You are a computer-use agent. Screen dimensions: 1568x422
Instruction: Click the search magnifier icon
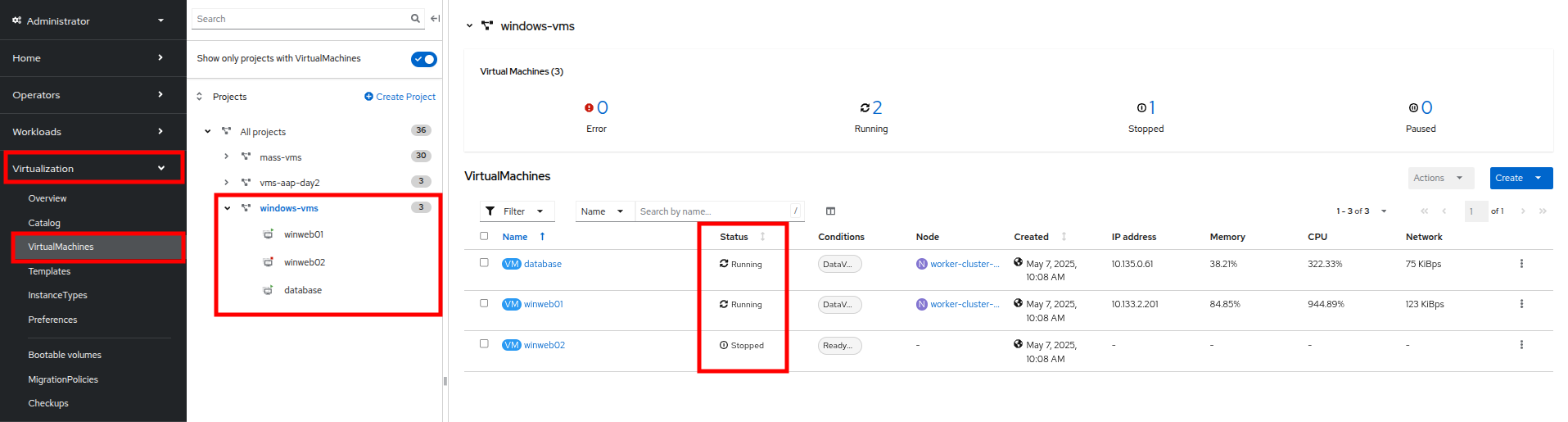click(x=415, y=19)
